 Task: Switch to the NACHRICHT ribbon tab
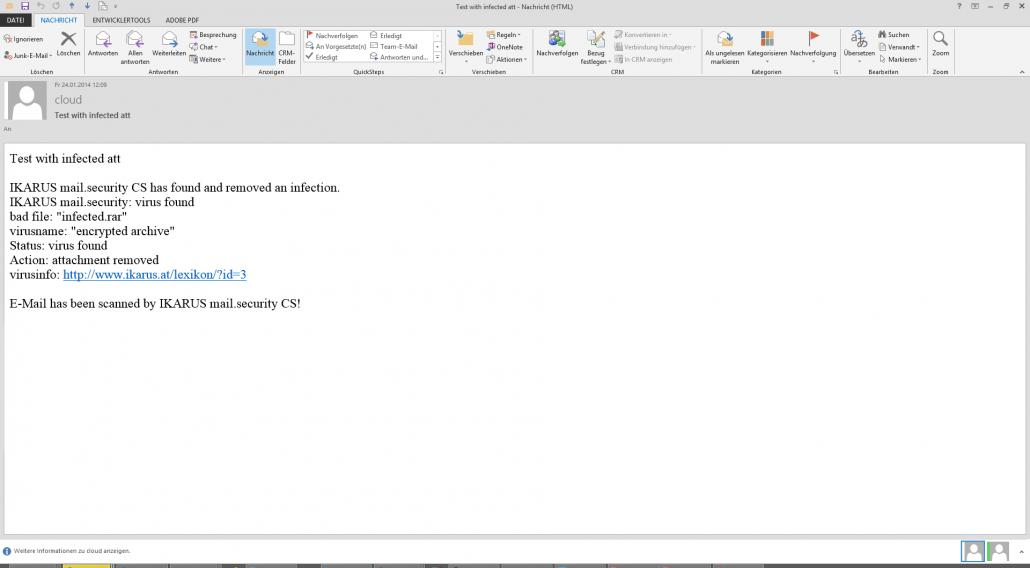pyautogui.click(x=58, y=20)
